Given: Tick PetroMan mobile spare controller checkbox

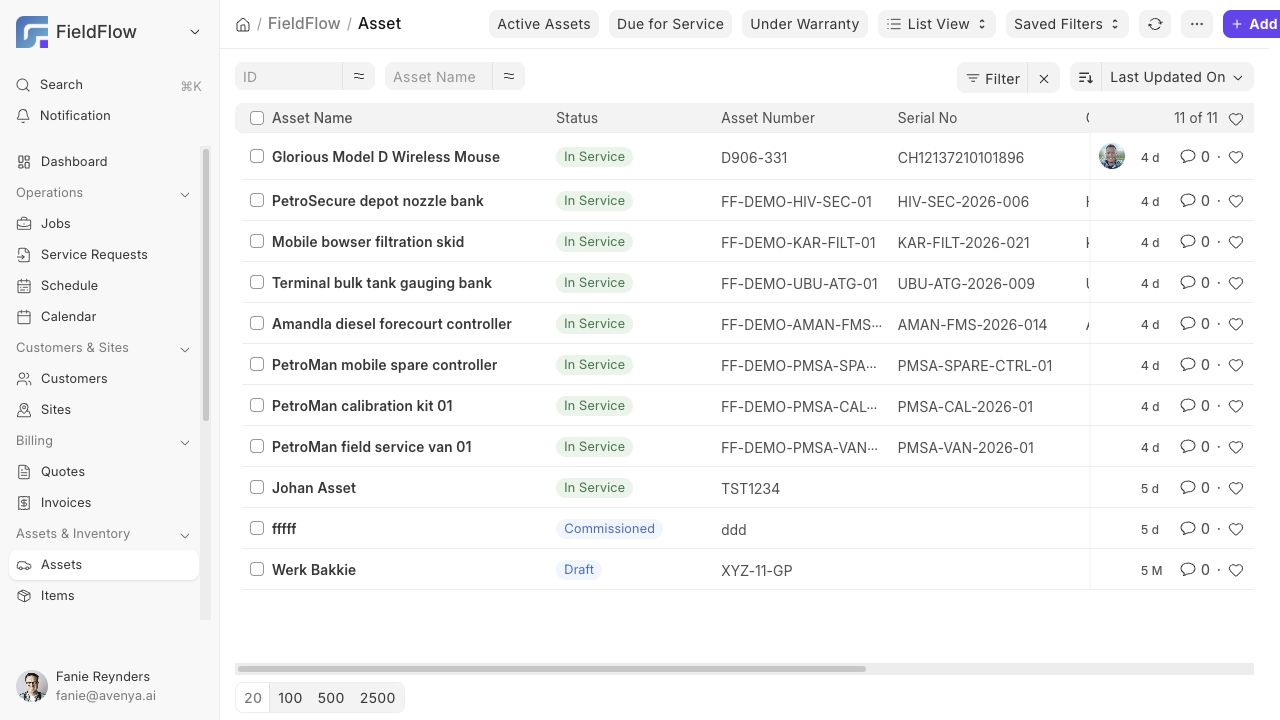Looking at the screenshot, I should coord(257,364).
